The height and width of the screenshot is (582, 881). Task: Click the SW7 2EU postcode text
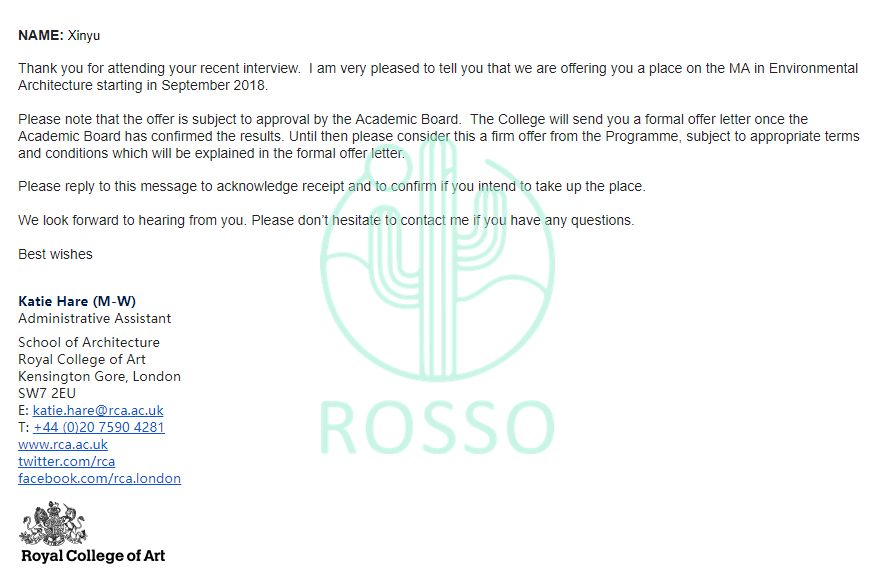[x=47, y=393]
